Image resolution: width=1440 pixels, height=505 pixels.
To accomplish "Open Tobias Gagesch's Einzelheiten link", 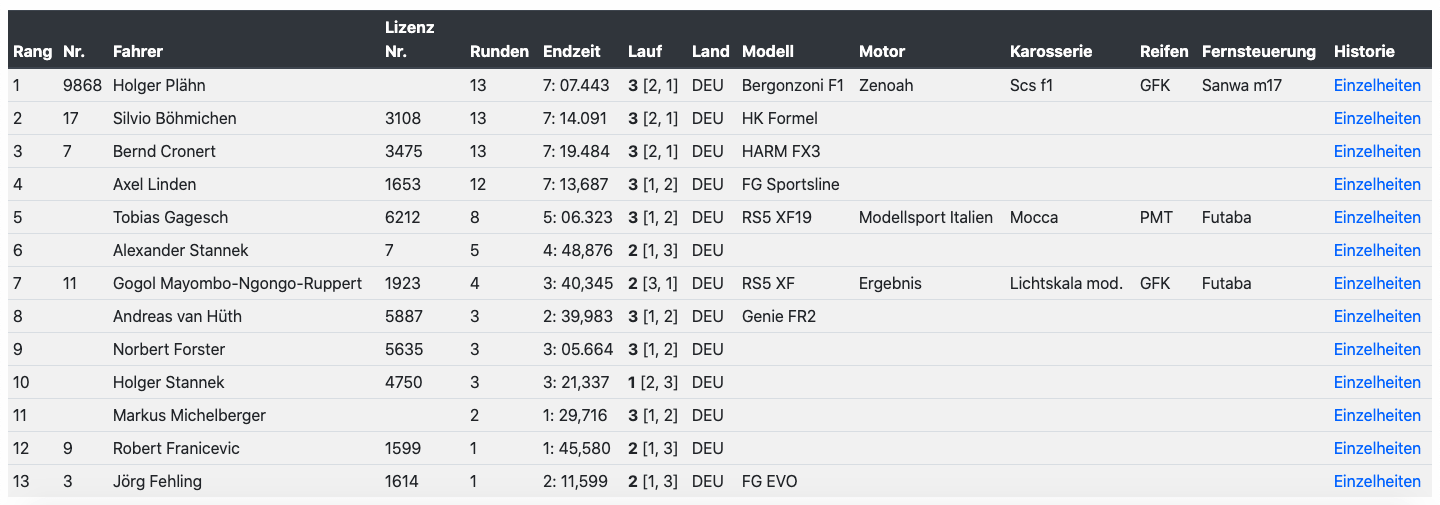I will coord(1377,218).
